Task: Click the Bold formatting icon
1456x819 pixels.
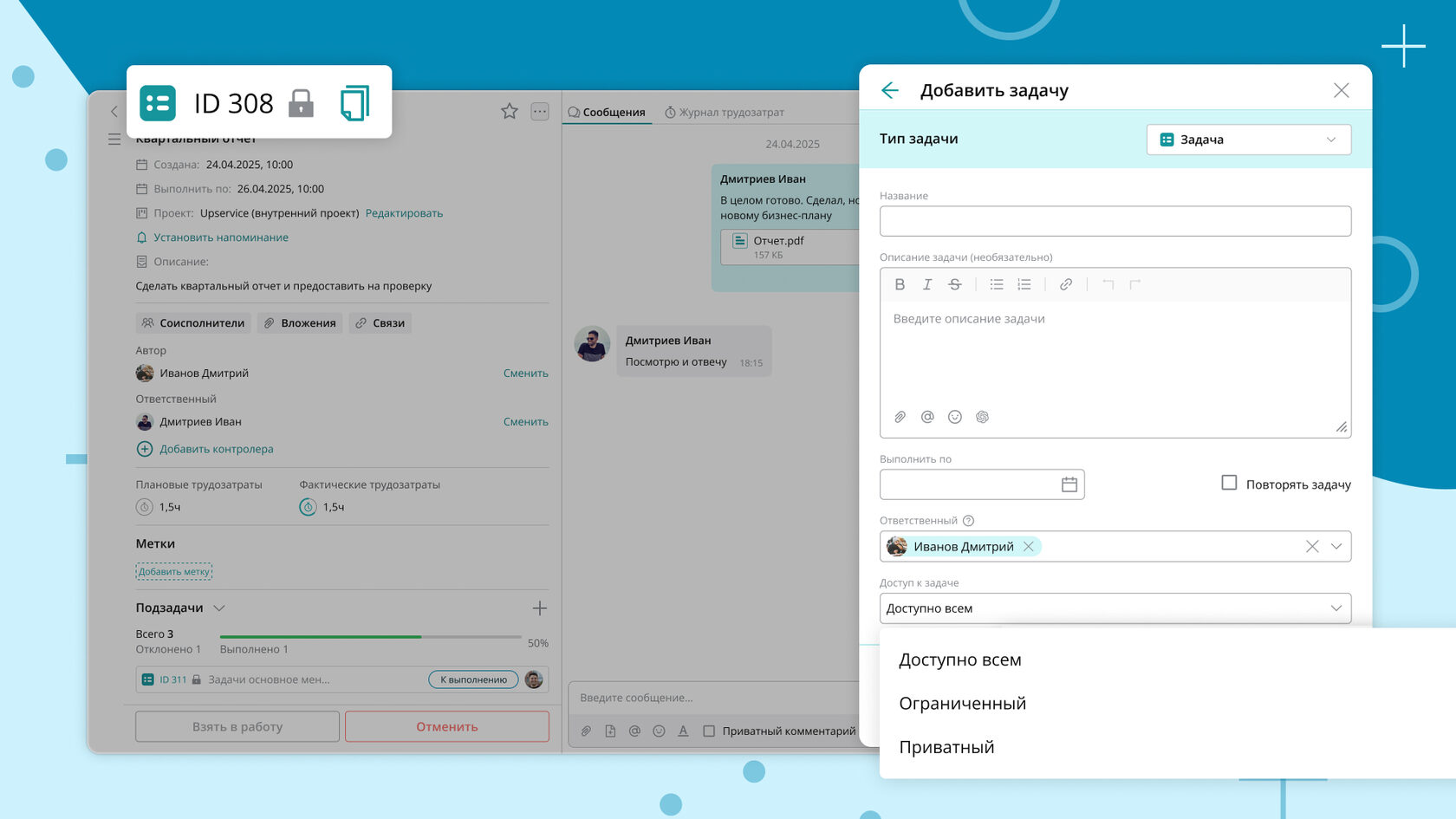Action: click(900, 284)
